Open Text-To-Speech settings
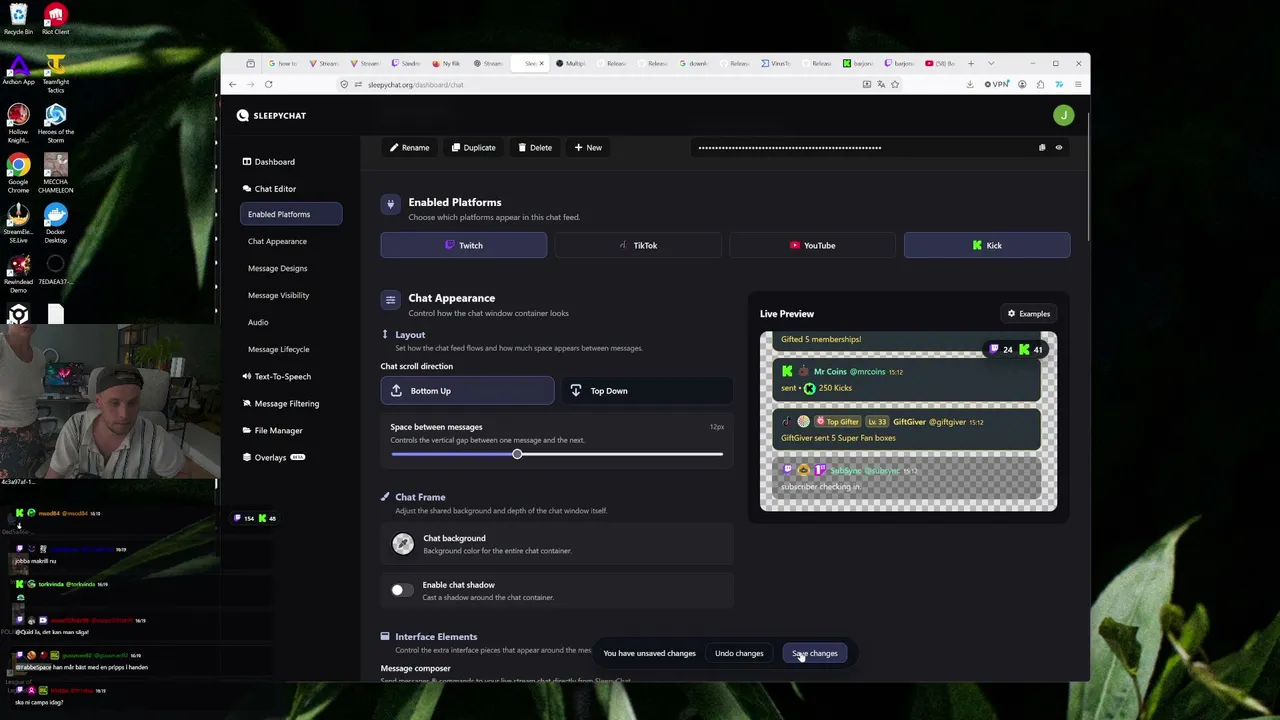This screenshot has height=720, width=1280. click(276, 376)
